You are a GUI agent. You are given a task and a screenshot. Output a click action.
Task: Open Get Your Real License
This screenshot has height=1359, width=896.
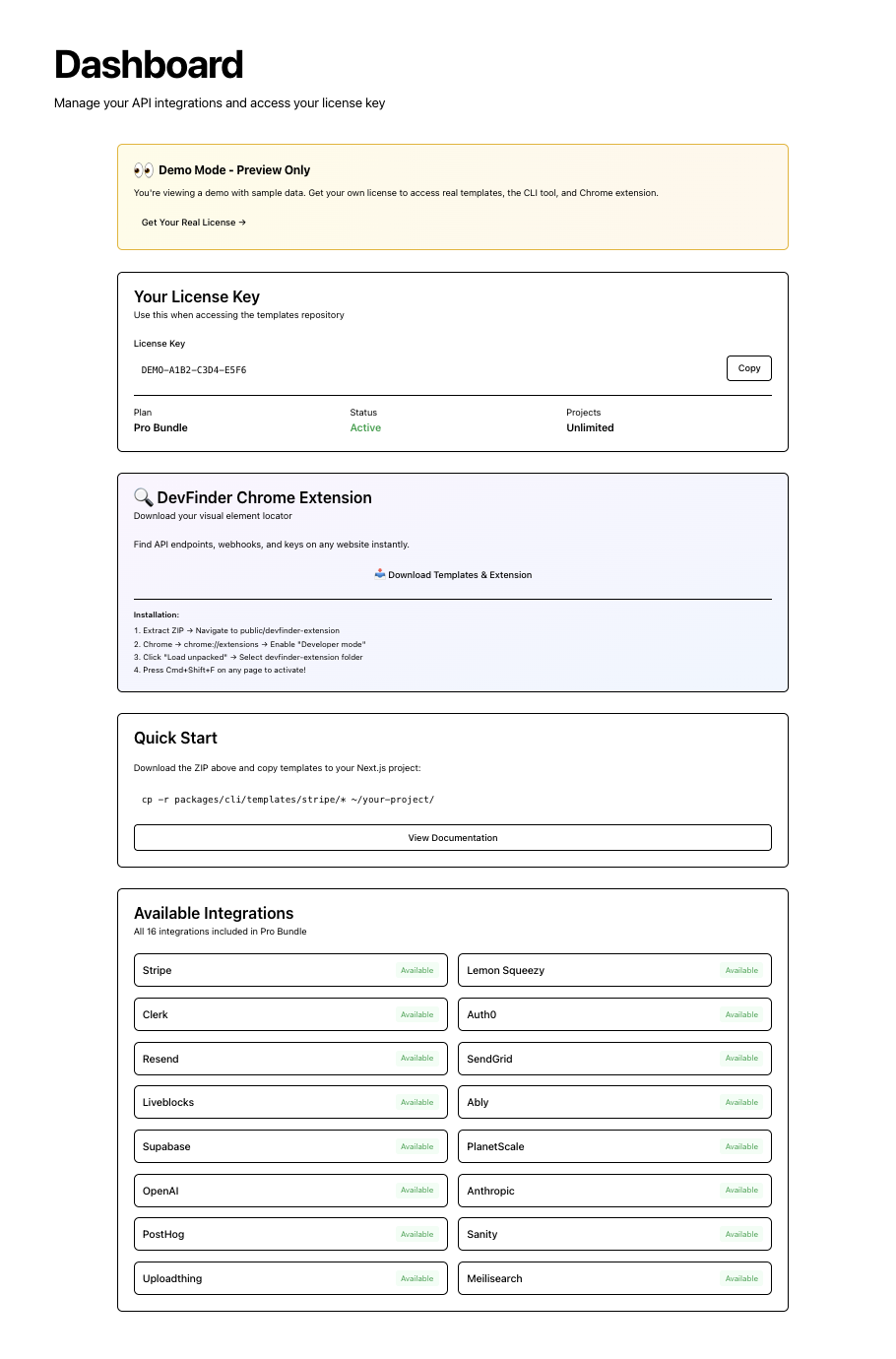[193, 223]
